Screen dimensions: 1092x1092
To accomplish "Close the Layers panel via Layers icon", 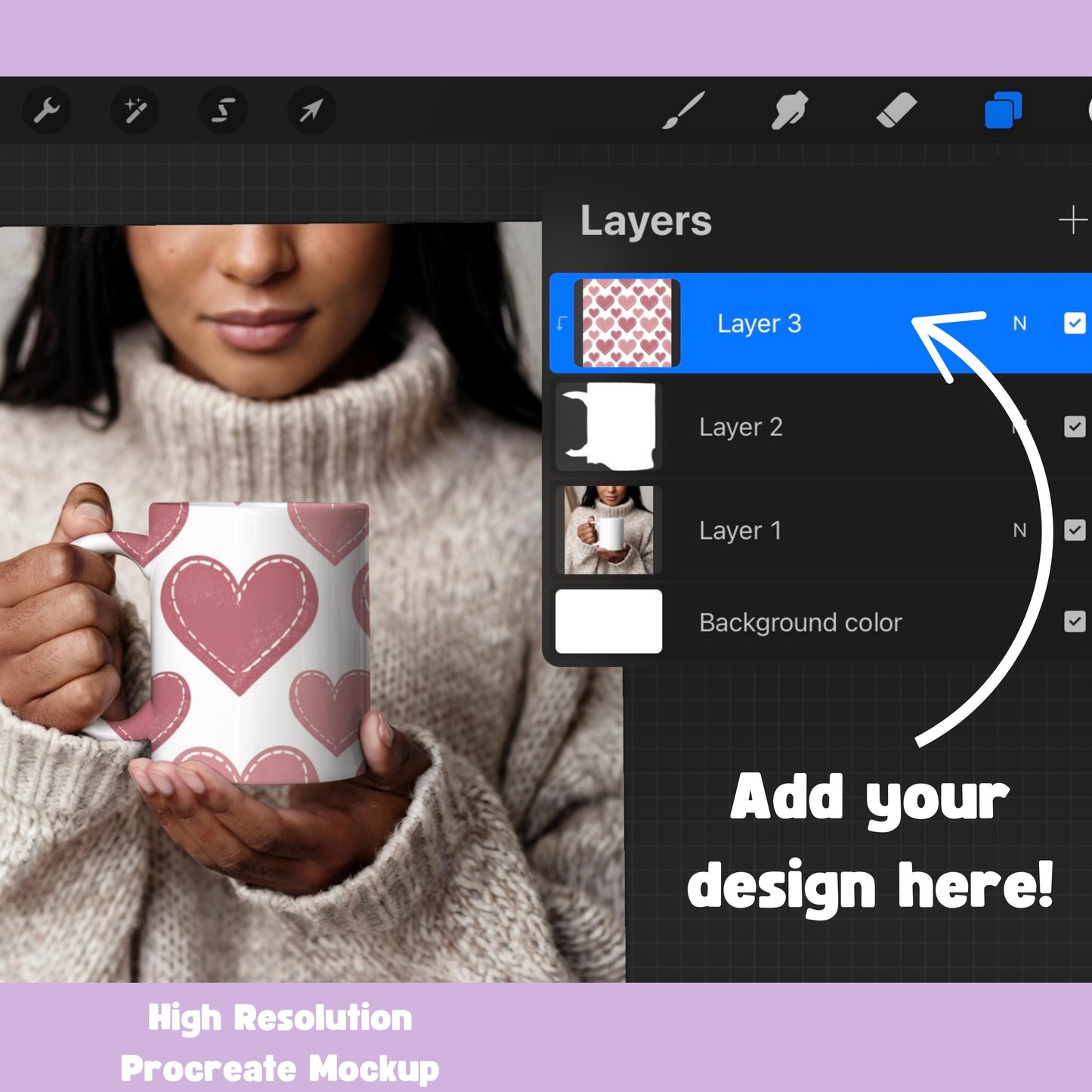I will click(1003, 110).
